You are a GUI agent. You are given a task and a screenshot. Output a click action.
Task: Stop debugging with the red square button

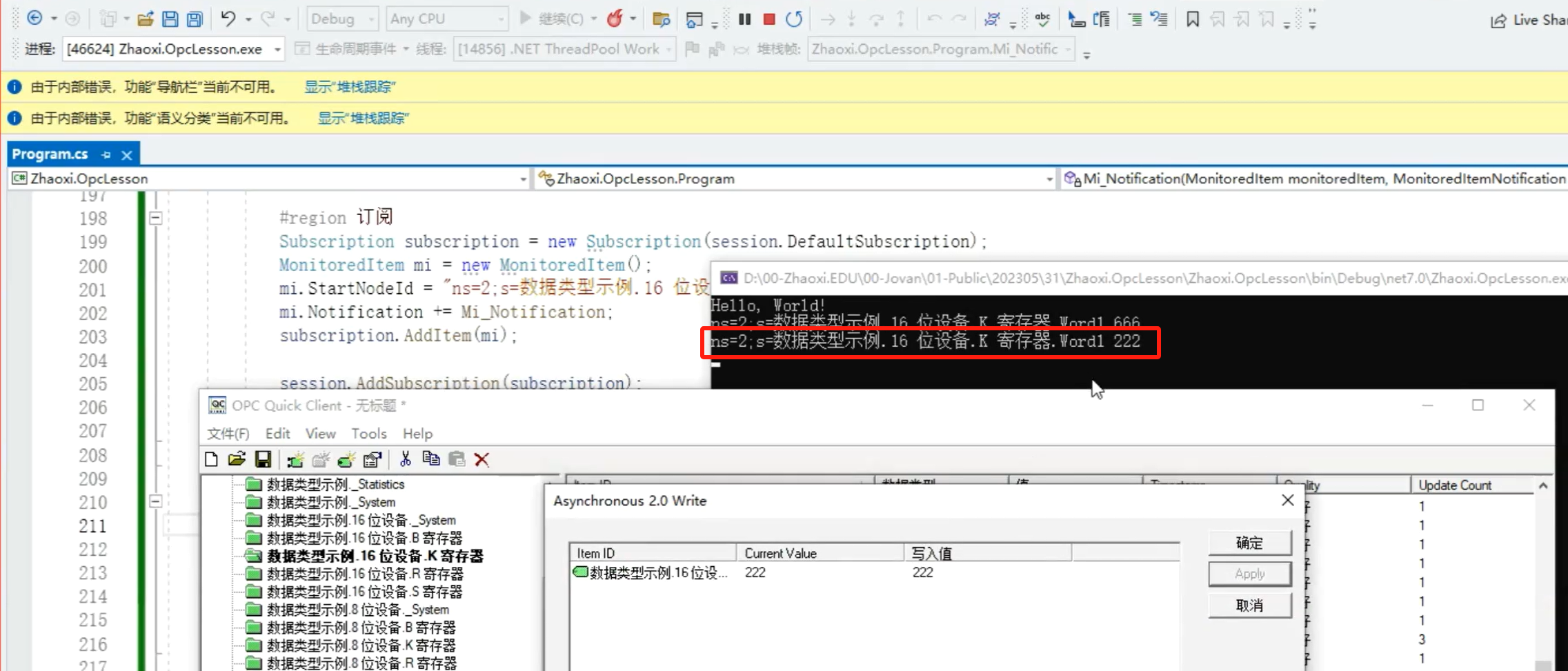point(769,19)
